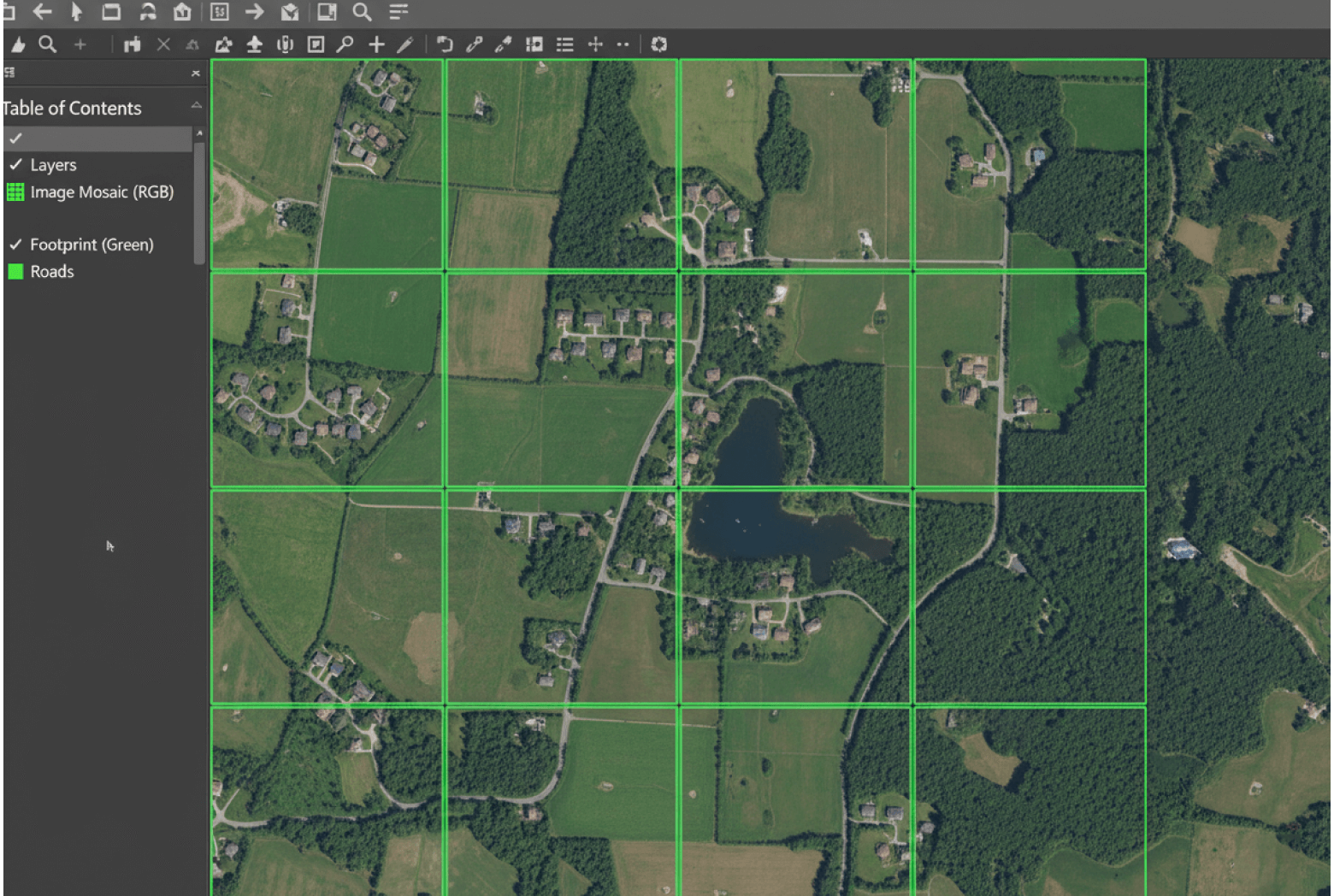Click the panel tab icon above Table of Contents
This screenshot has height=896, width=1334.
pos(9,72)
